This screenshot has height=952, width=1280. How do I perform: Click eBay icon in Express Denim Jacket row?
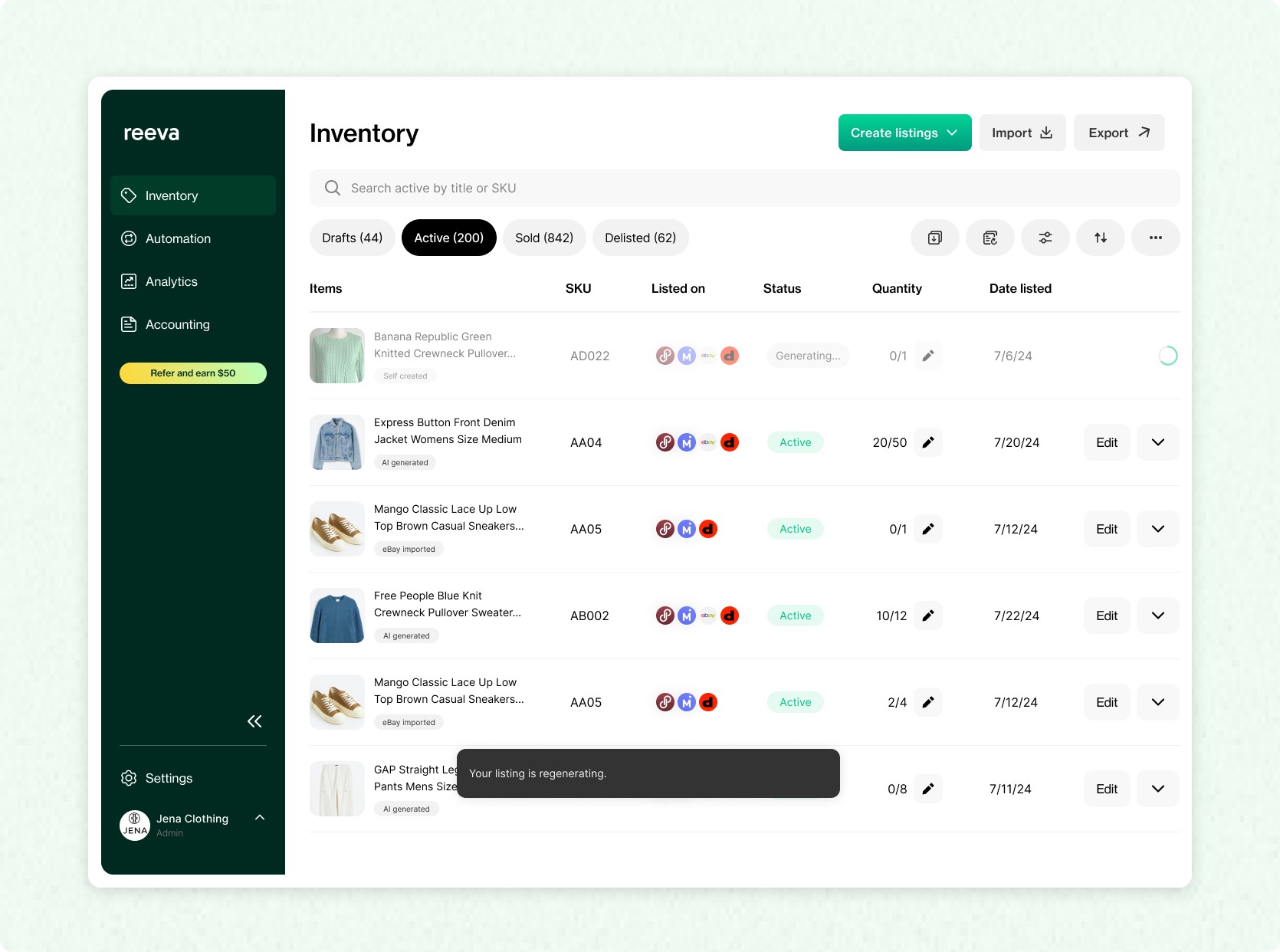coord(708,442)
